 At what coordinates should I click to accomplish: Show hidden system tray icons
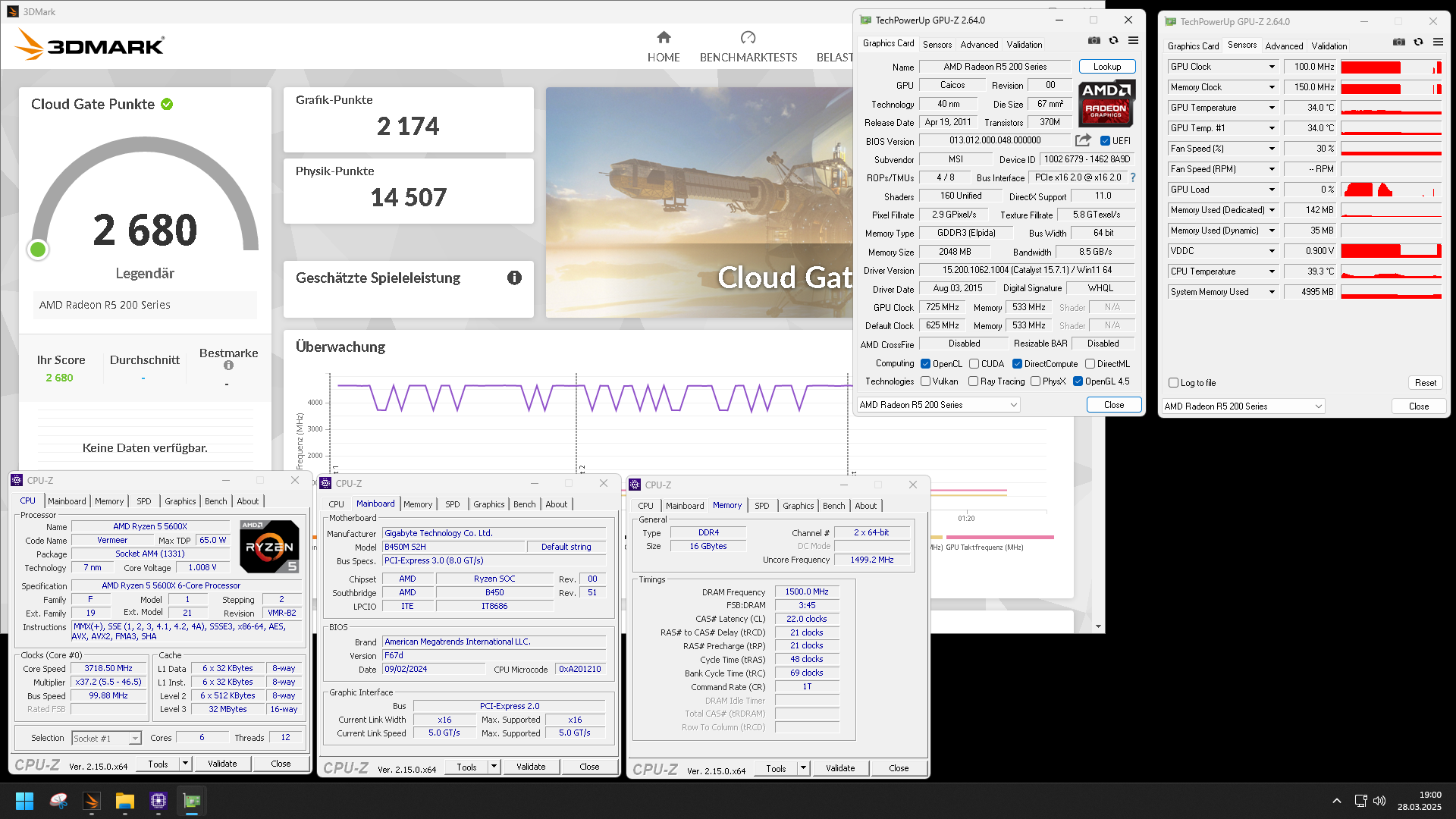click(x=1337, y=801)
